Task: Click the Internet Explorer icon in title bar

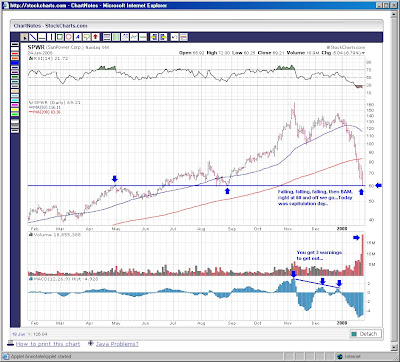Action: coord(5,5)
